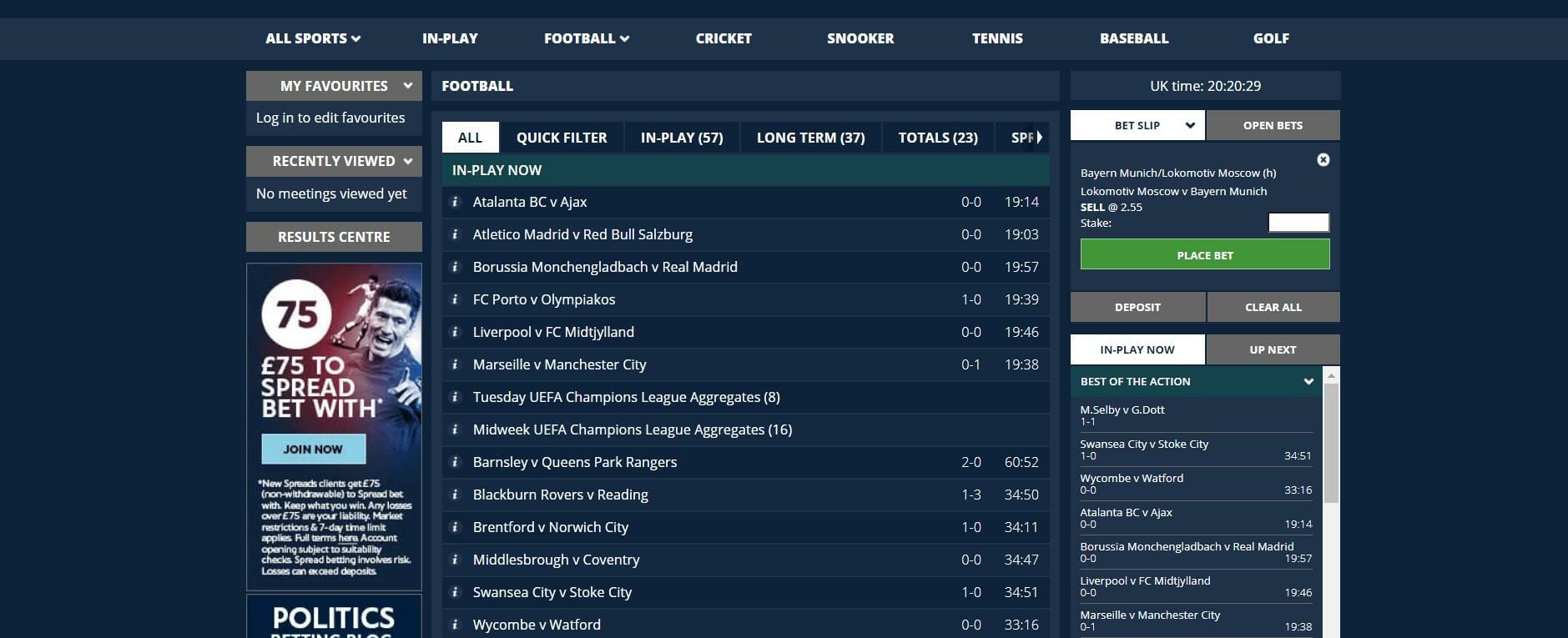Switch to the Open Bets tab
Screen dimensions: 1568x638
(1273, 125)
